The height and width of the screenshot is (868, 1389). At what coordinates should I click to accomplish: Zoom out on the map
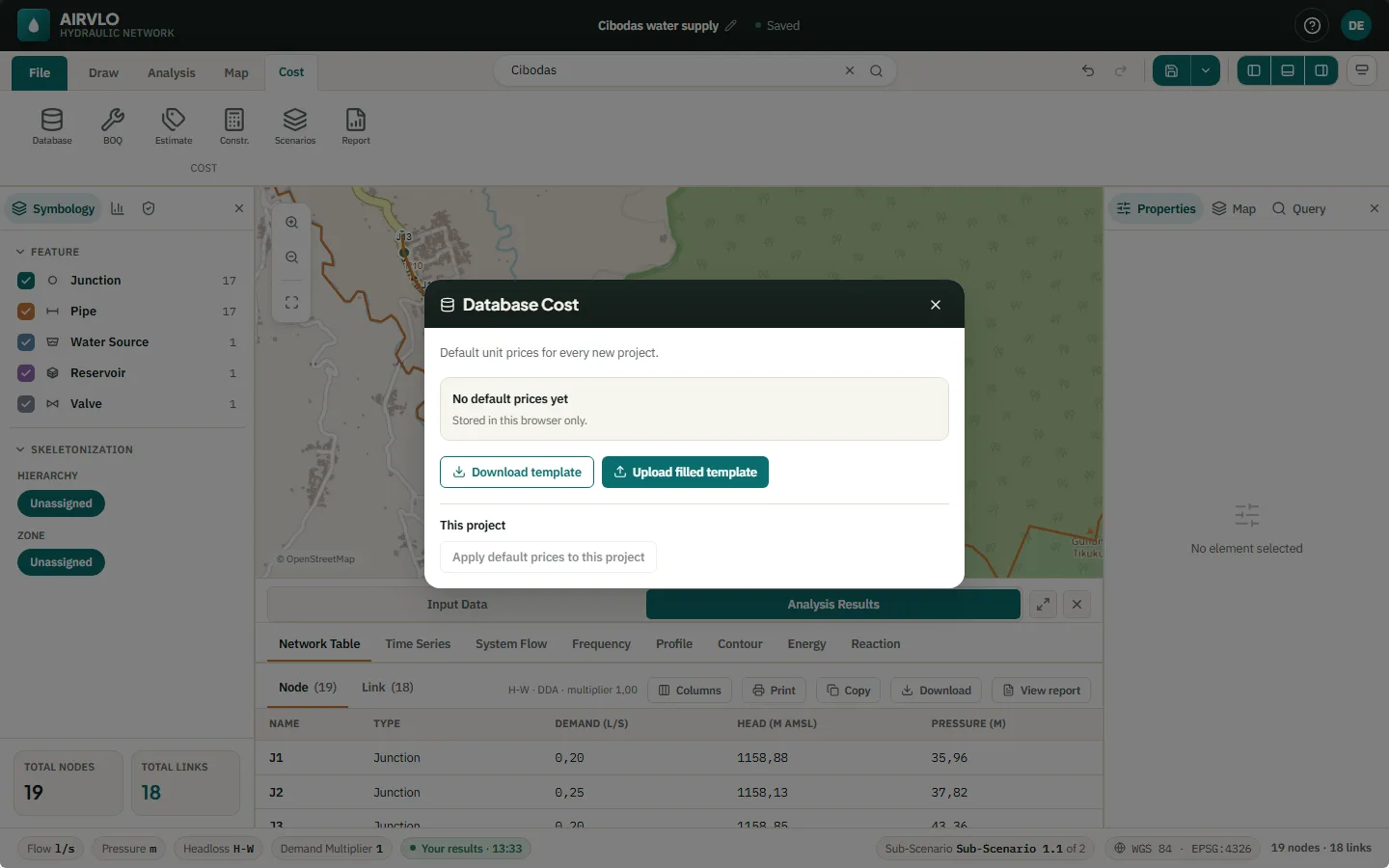[291, 258]
